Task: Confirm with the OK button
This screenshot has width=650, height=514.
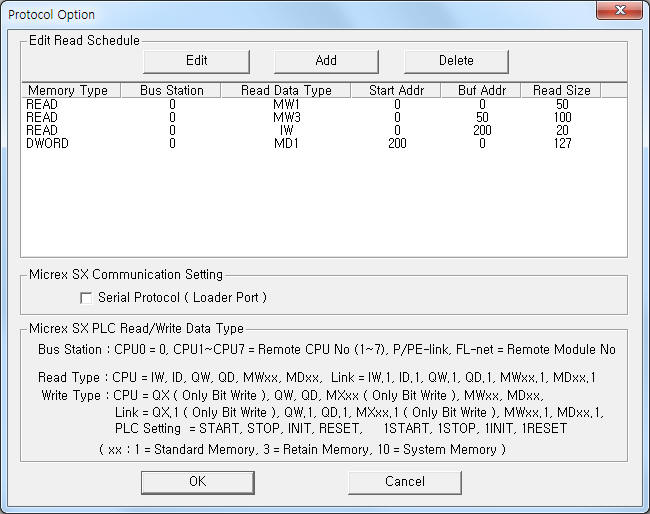Action: click(198, 482)
